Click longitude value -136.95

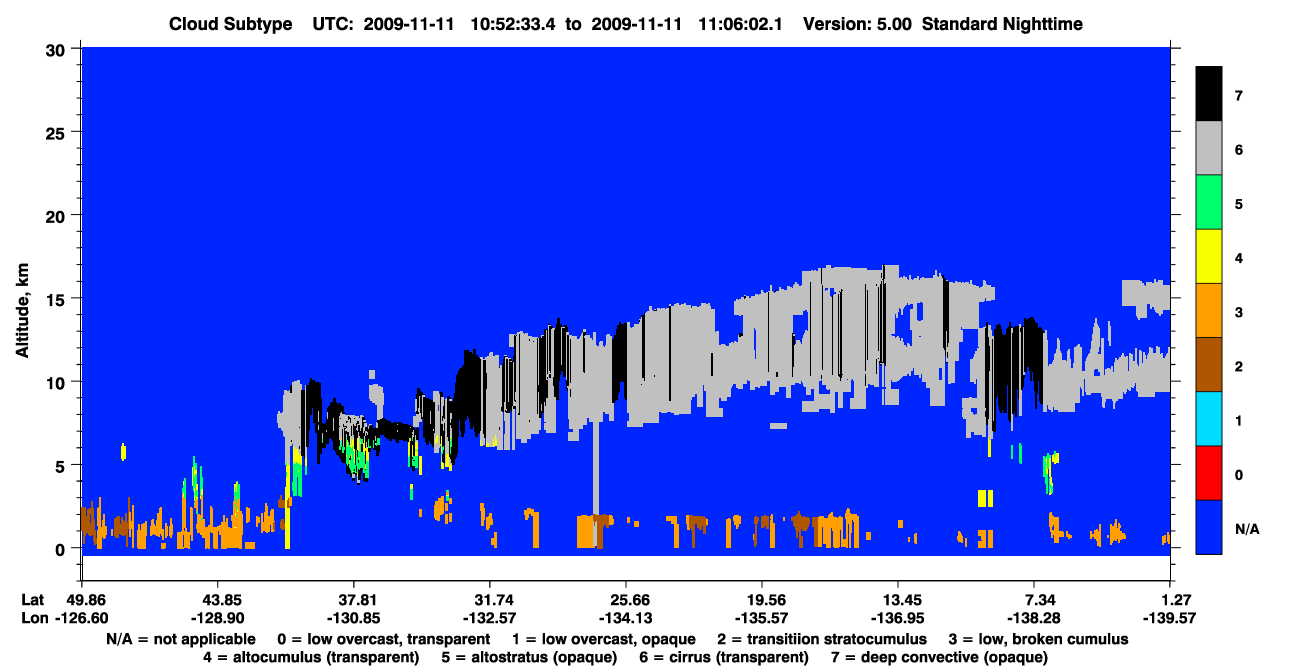[x=897, y=619]
